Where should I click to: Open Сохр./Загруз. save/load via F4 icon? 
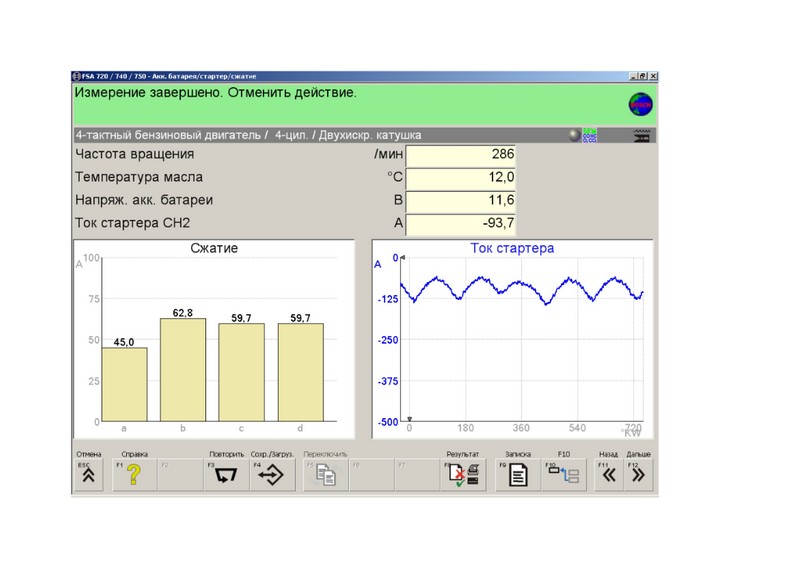[271, 476]
